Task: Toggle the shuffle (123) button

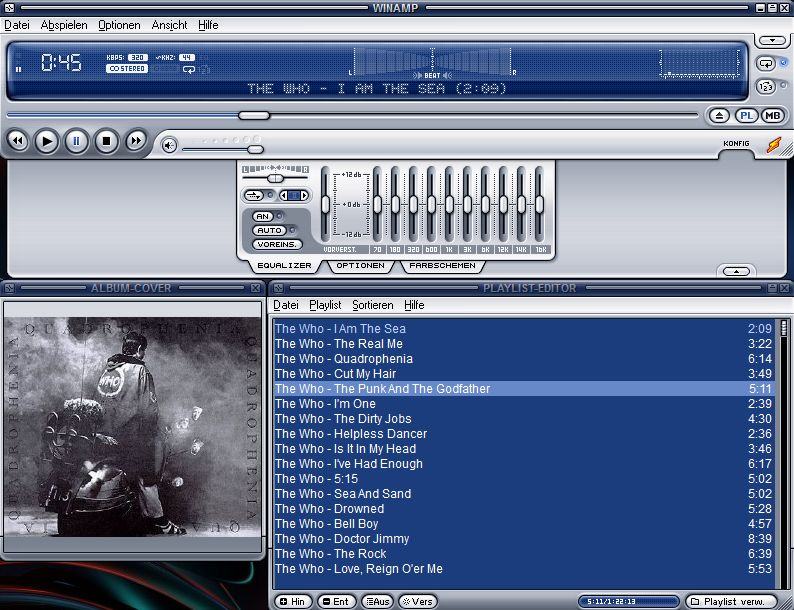Action: (766, 87)
